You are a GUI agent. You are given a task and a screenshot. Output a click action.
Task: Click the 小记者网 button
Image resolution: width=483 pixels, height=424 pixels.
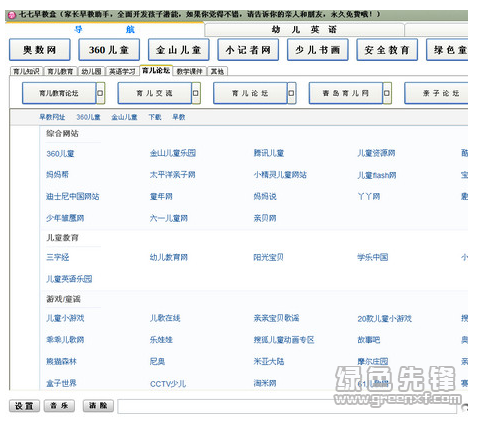click(x=248, y=50)
